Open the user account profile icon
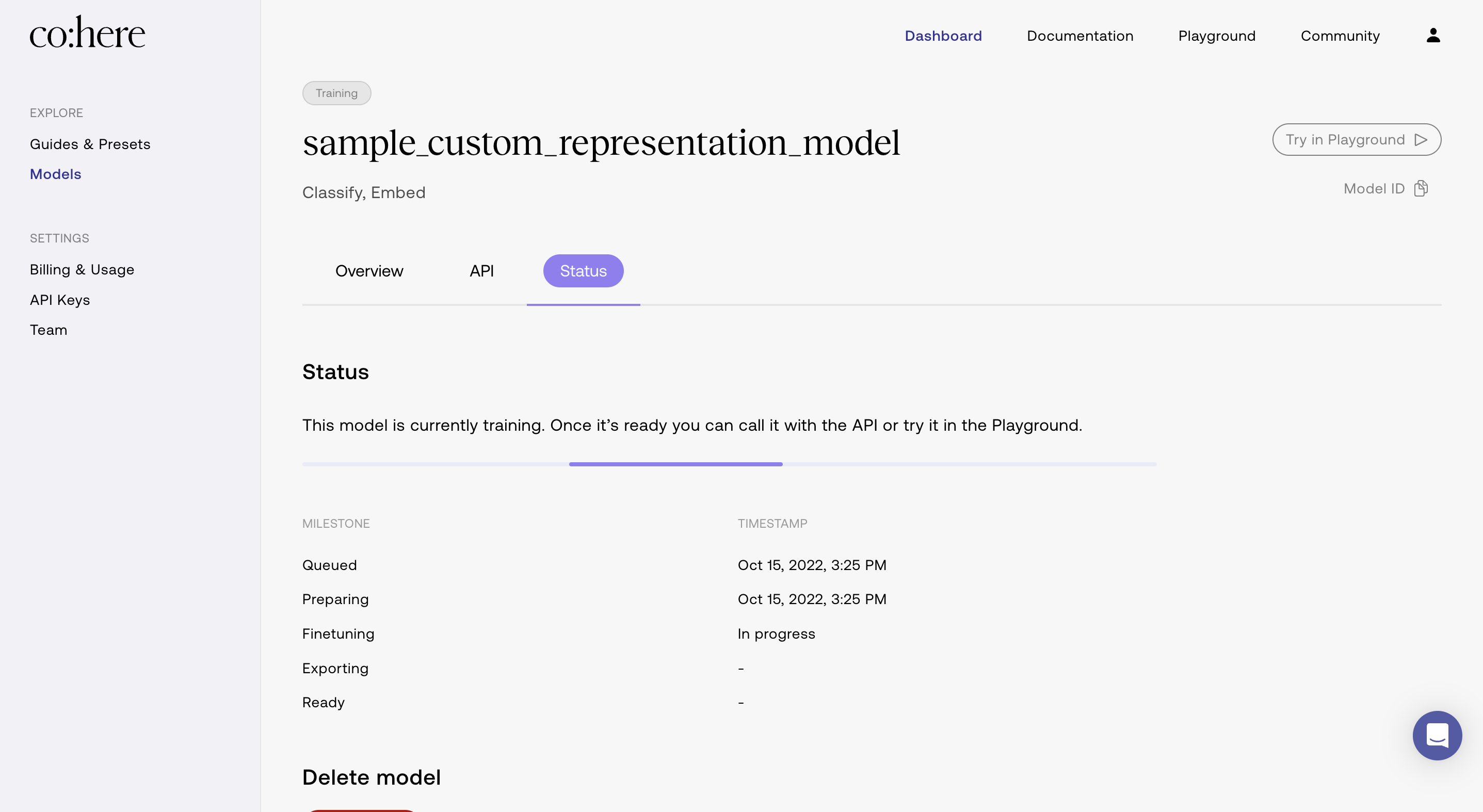Viewport: 1483px width, 812px height. (x=1433, y=36)
